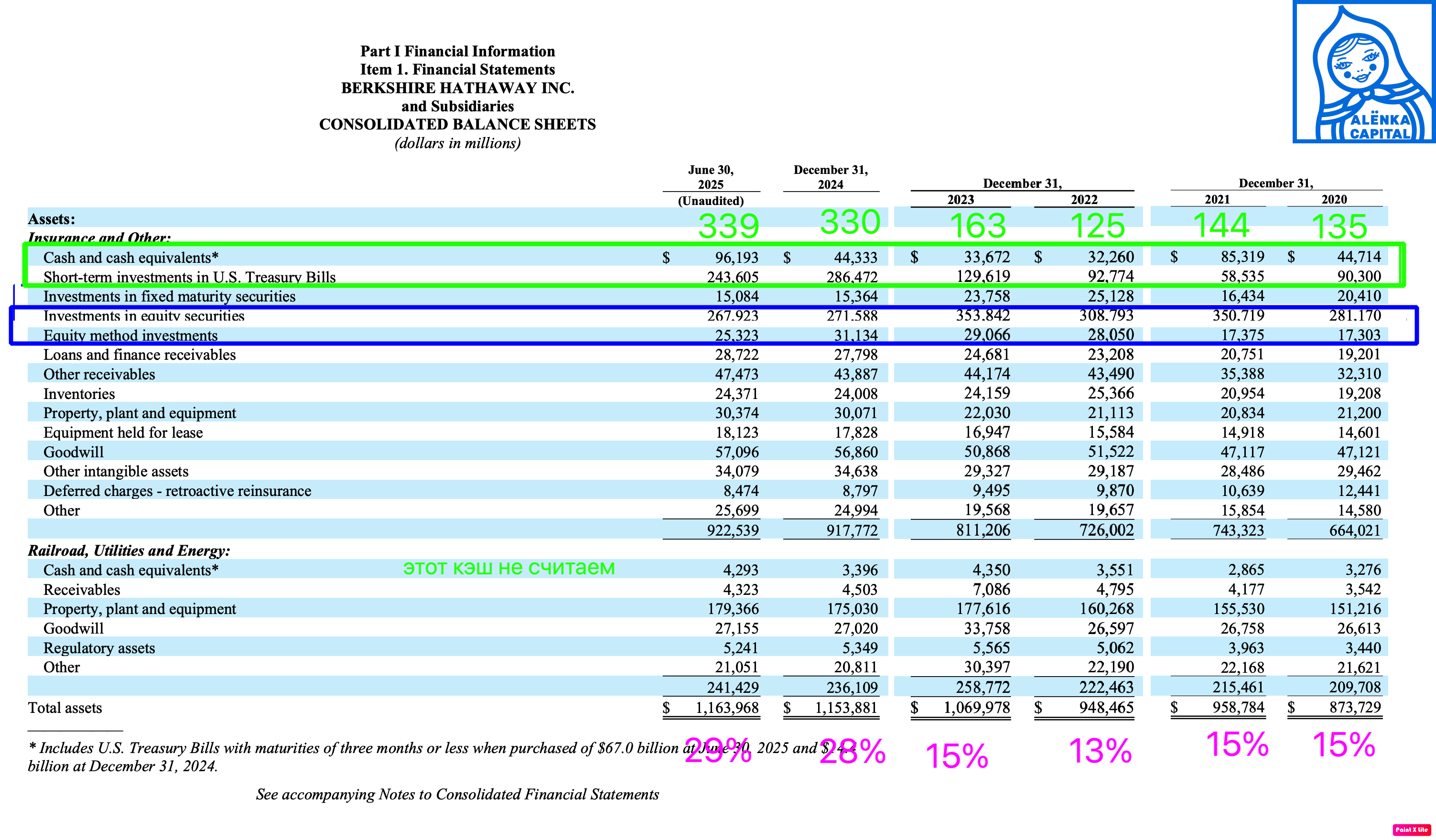The height and width of the screenshot is (840, 1436).
Task: Click the Alenka Capital matryoshka logo
Action: tap(1363, 72)
